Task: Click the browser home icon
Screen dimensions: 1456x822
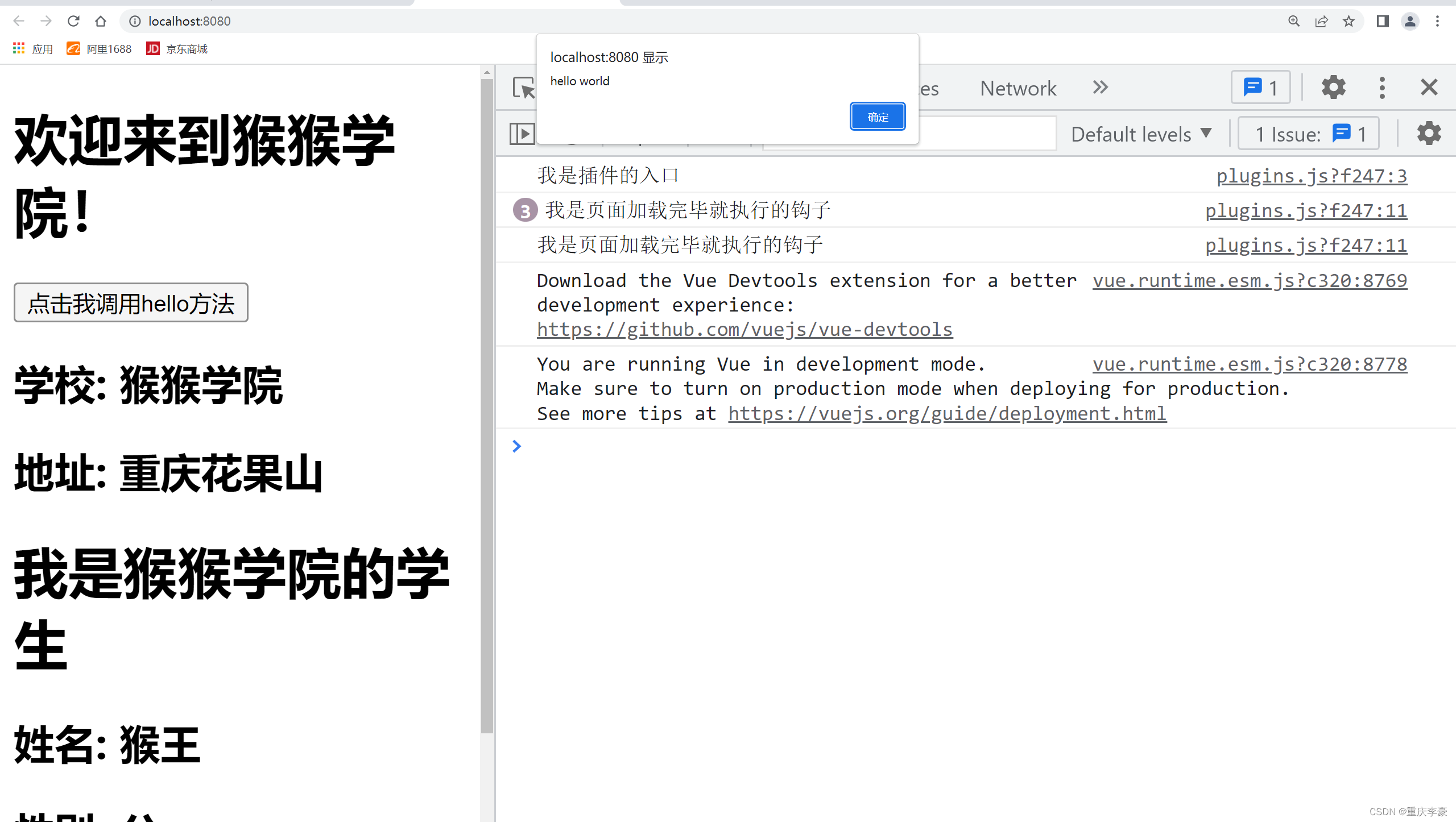Action: pyautogui.click(x=101, y=21)
